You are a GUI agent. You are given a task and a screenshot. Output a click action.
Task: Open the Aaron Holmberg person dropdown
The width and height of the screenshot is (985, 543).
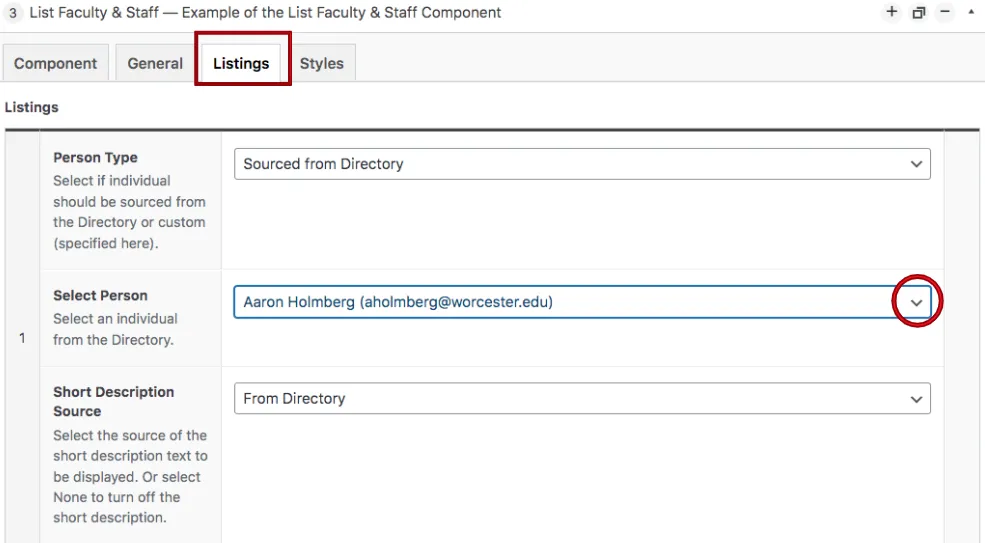(x=560, y=302)
